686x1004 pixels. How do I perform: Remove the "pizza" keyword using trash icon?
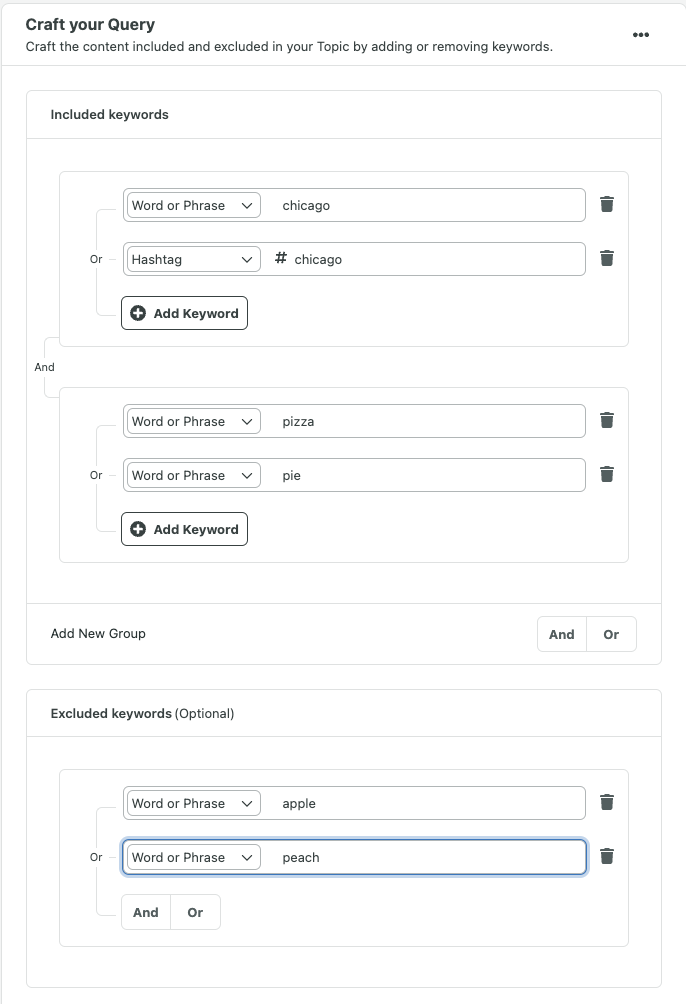pos(606,420)
